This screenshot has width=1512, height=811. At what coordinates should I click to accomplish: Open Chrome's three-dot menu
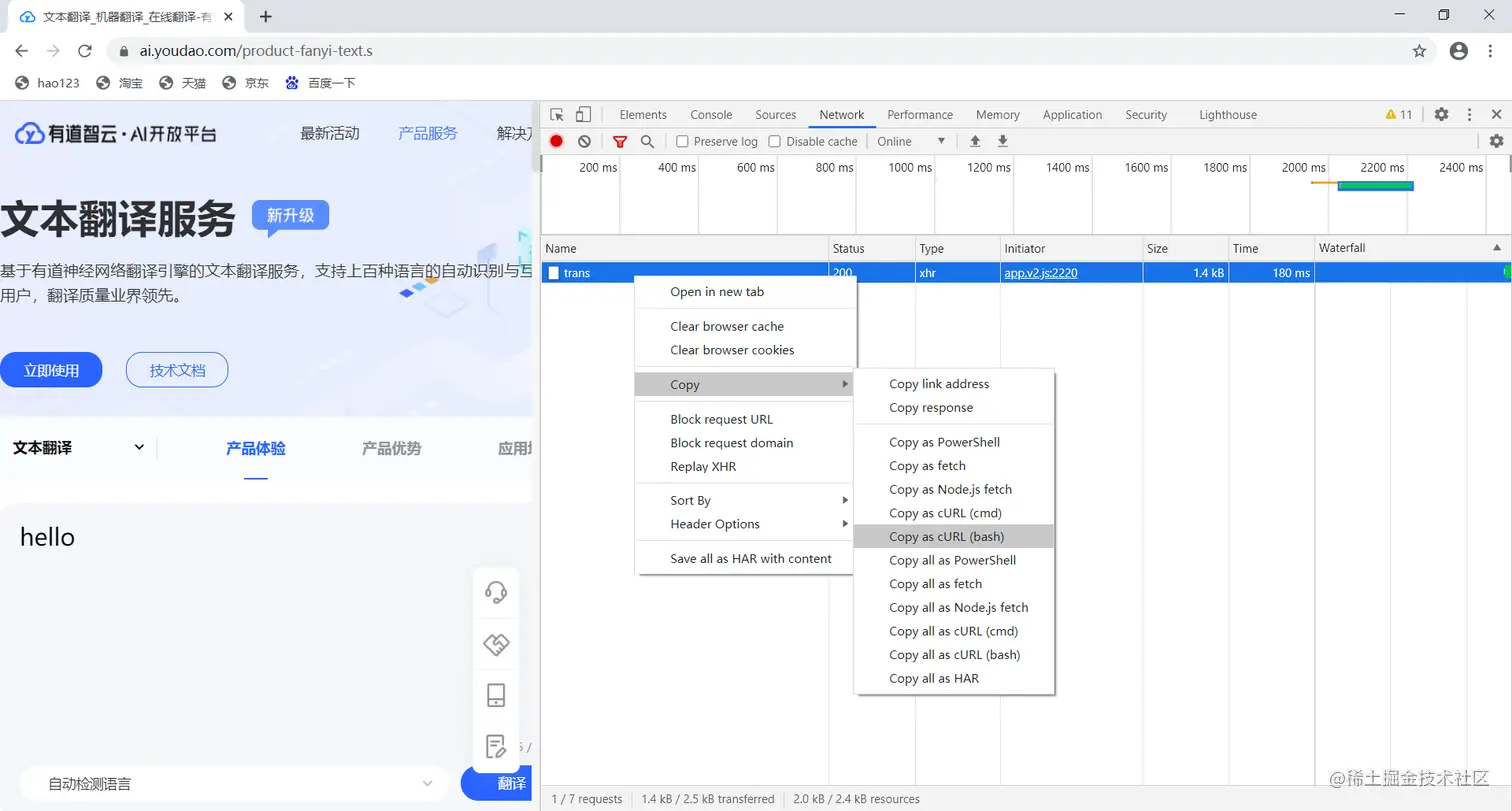1492,51
